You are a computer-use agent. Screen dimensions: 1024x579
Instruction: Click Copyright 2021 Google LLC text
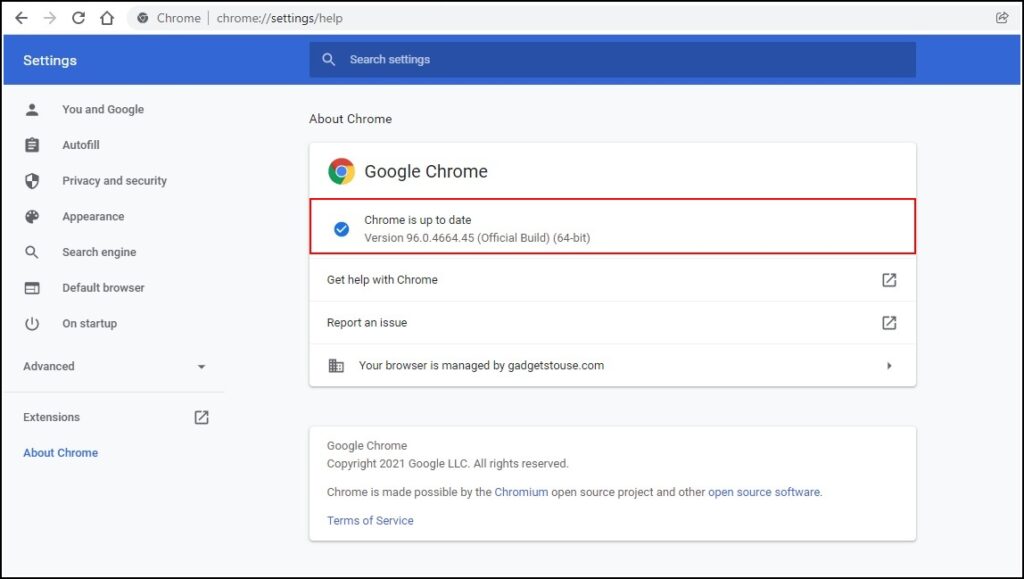coord(447,464)
